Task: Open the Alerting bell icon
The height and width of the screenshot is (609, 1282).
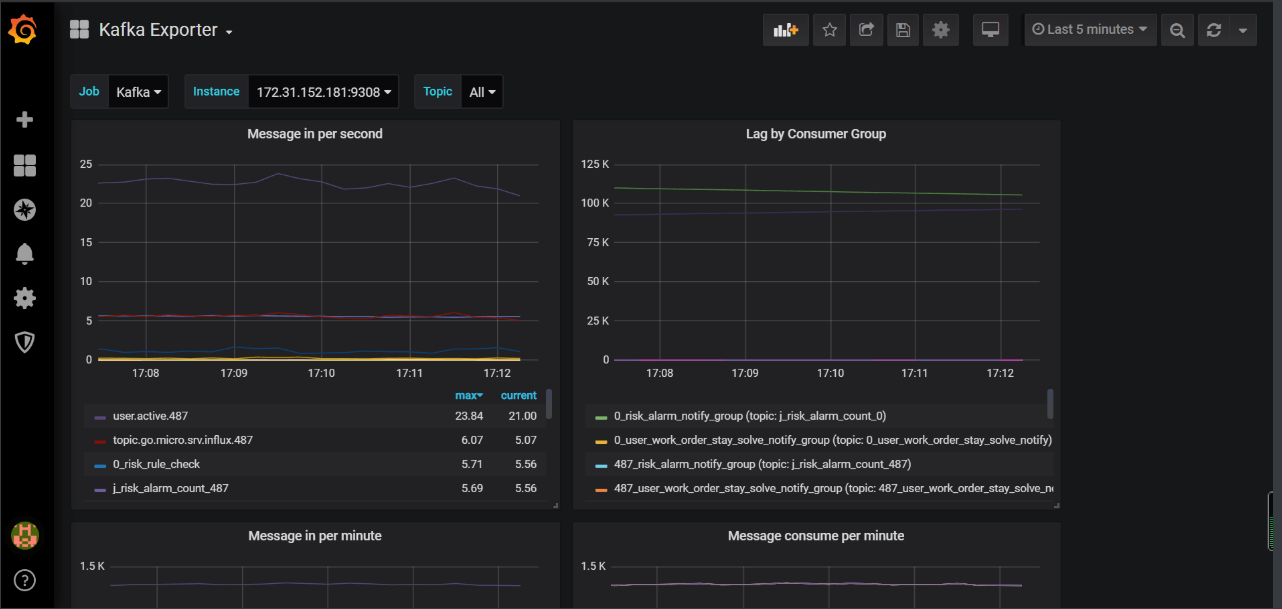Action: [25, 253]
